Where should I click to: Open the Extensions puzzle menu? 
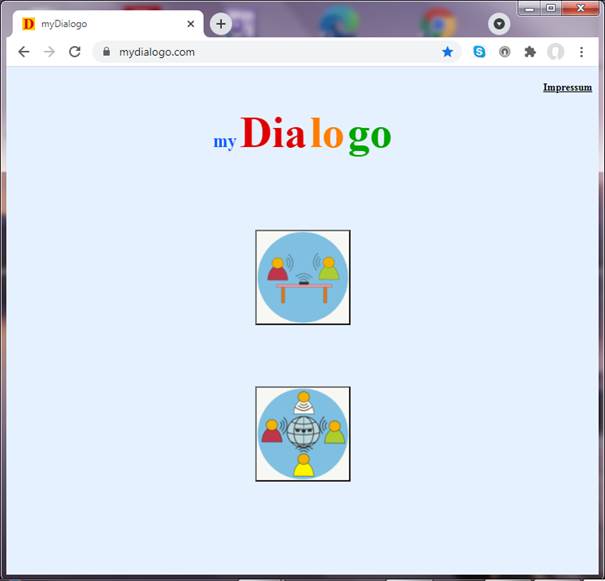click(x=530, y=52)
